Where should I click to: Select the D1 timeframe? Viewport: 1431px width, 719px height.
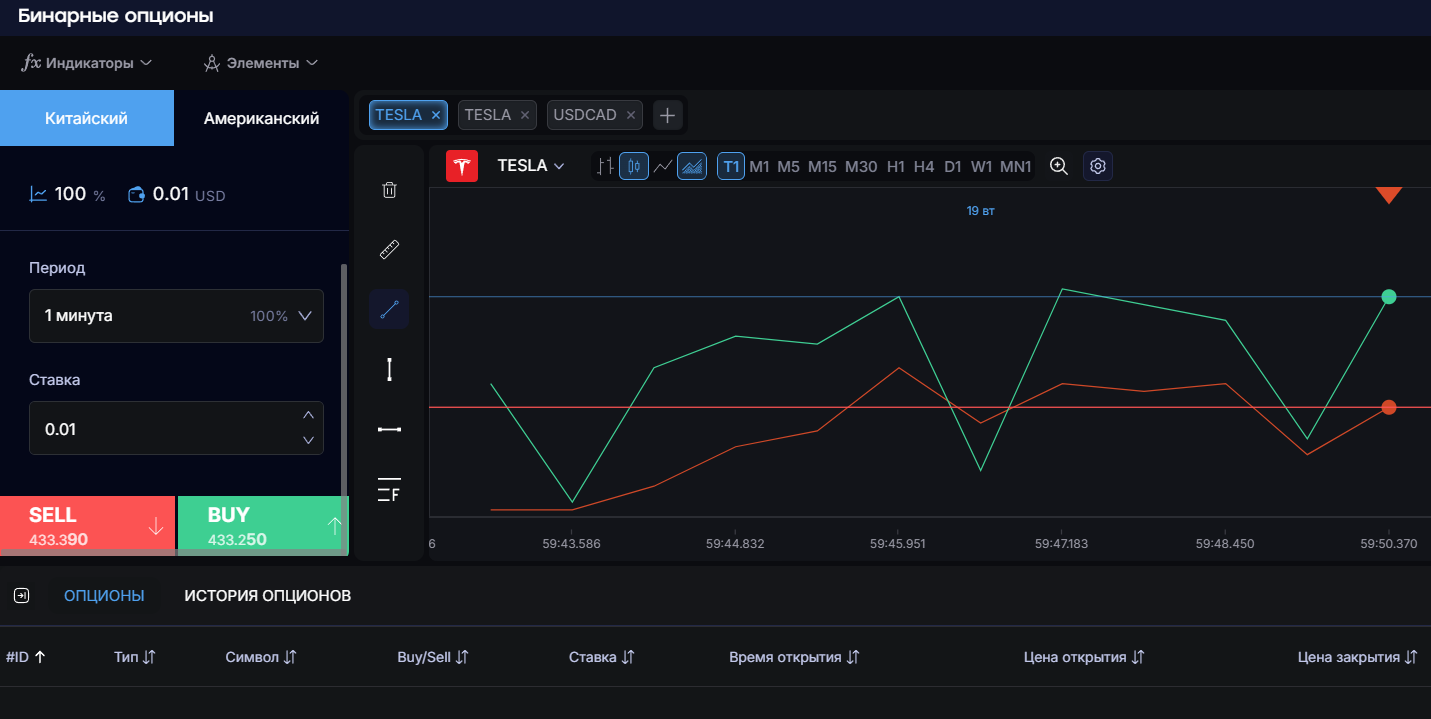[x=953, y=167]
